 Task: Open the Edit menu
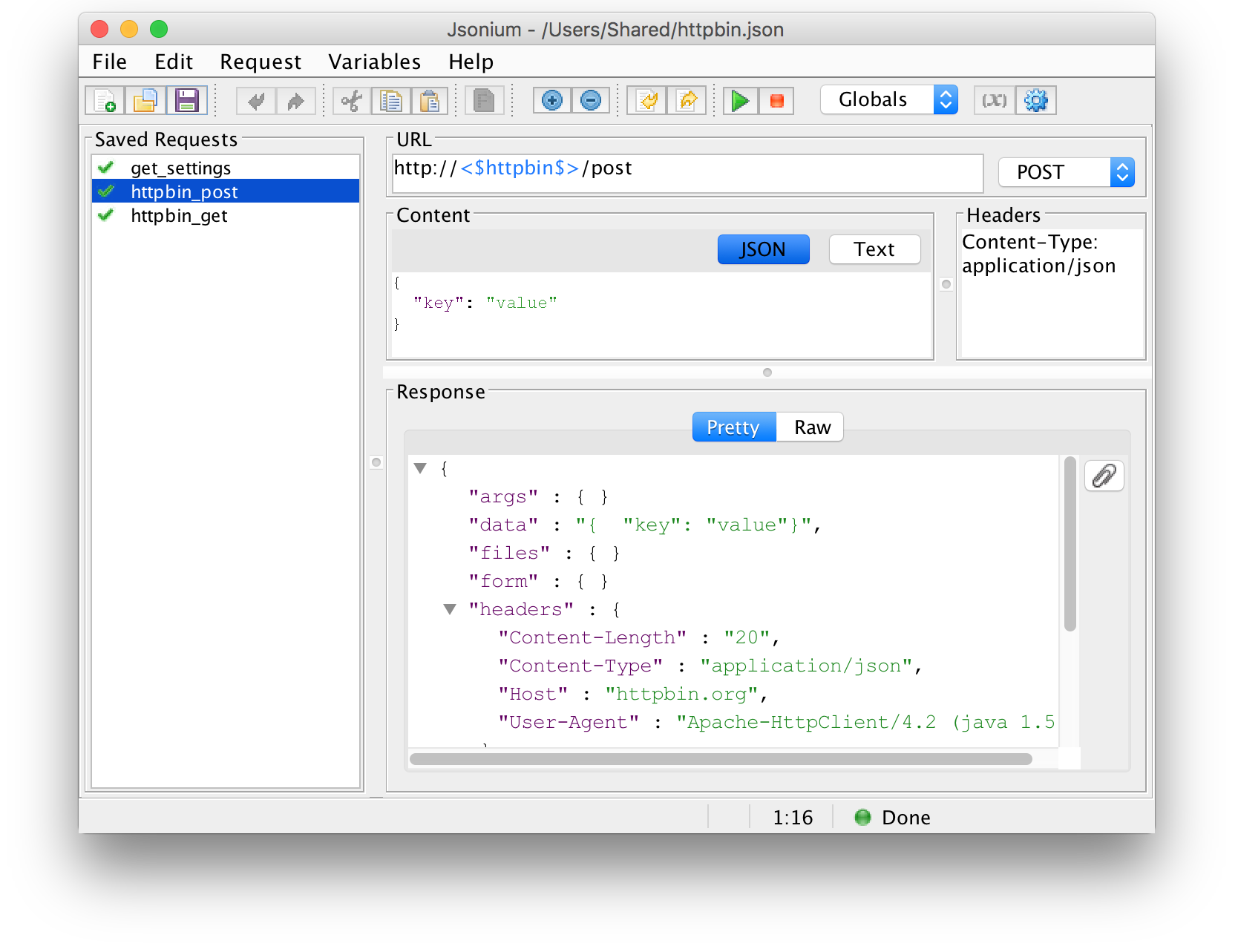[x=174, y=62]
